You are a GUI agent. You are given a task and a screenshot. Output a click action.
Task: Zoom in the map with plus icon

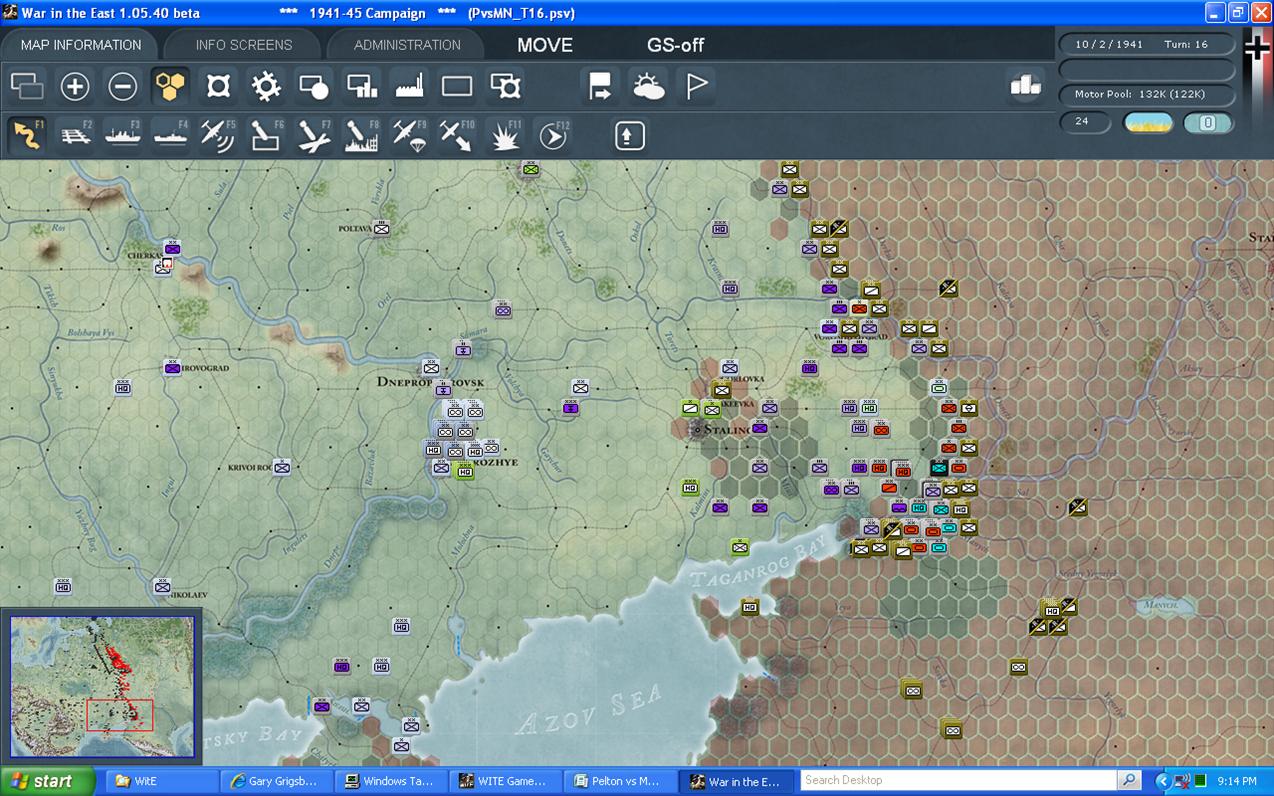75,86
